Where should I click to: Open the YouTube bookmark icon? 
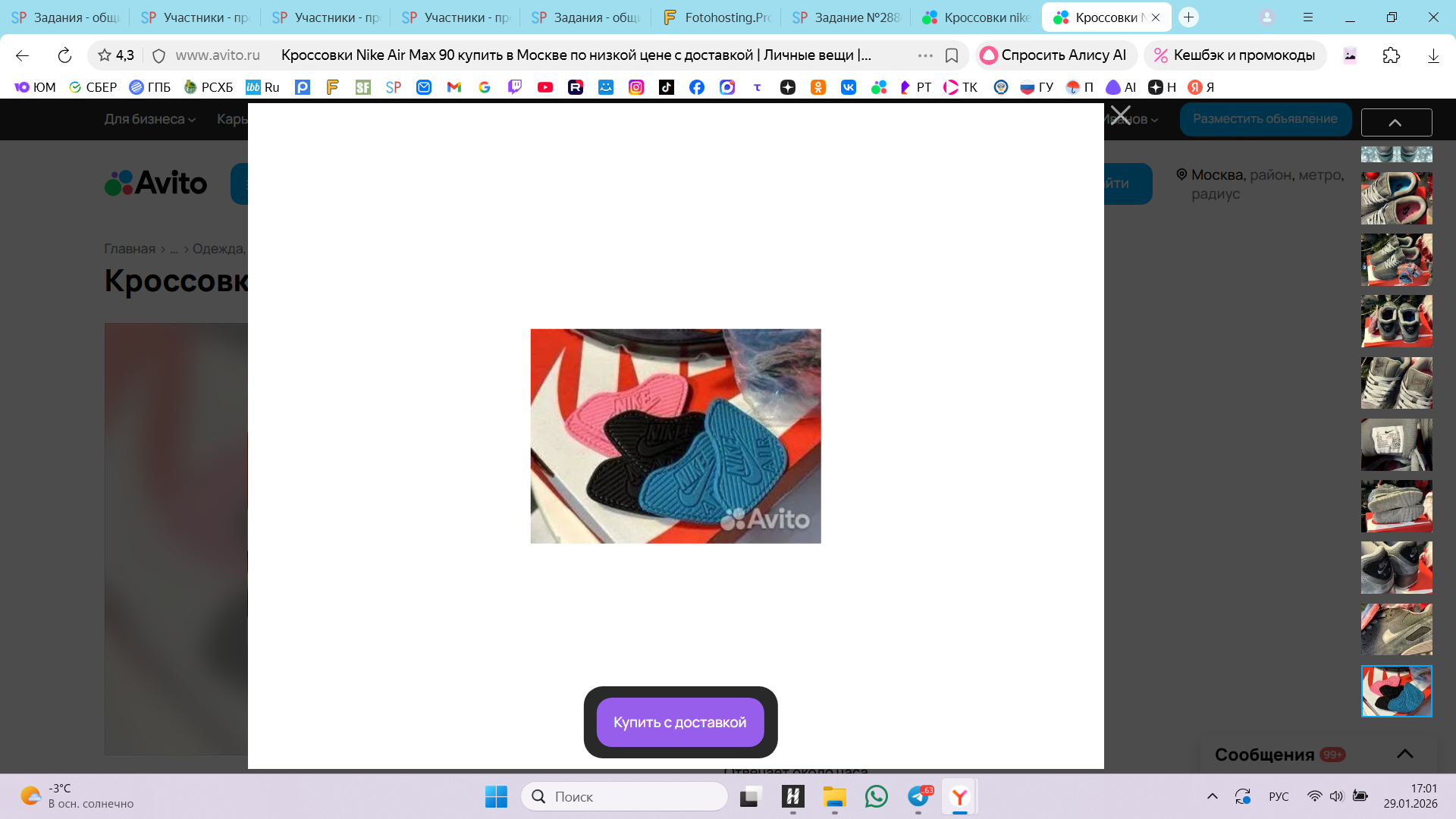[x=544, y=87]
